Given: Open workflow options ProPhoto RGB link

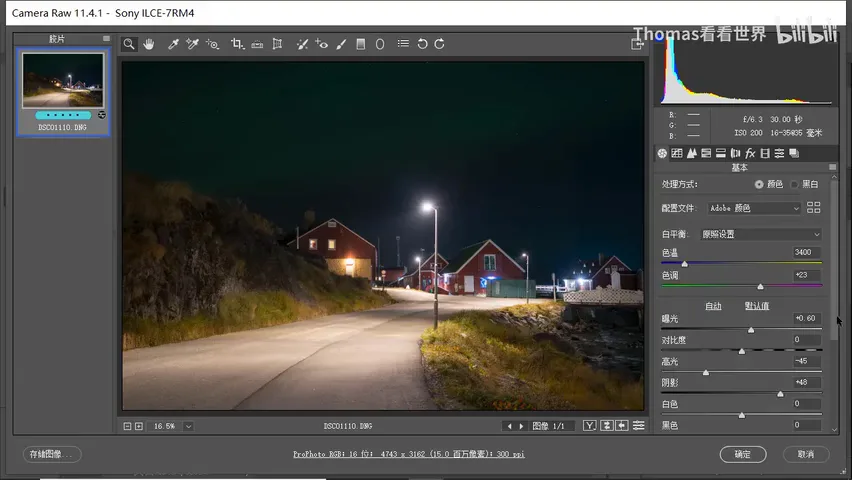Looking at the screenshot, I should 409,454.
